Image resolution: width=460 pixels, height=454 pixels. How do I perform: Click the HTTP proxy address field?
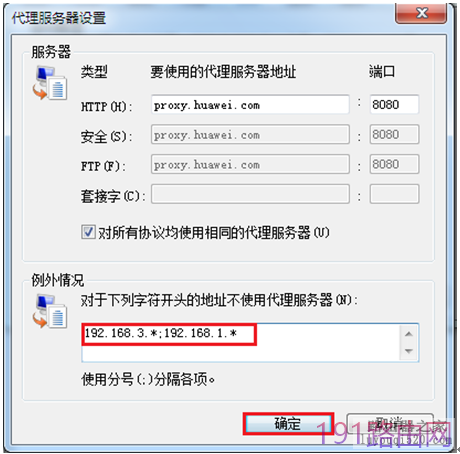(250, 105)
